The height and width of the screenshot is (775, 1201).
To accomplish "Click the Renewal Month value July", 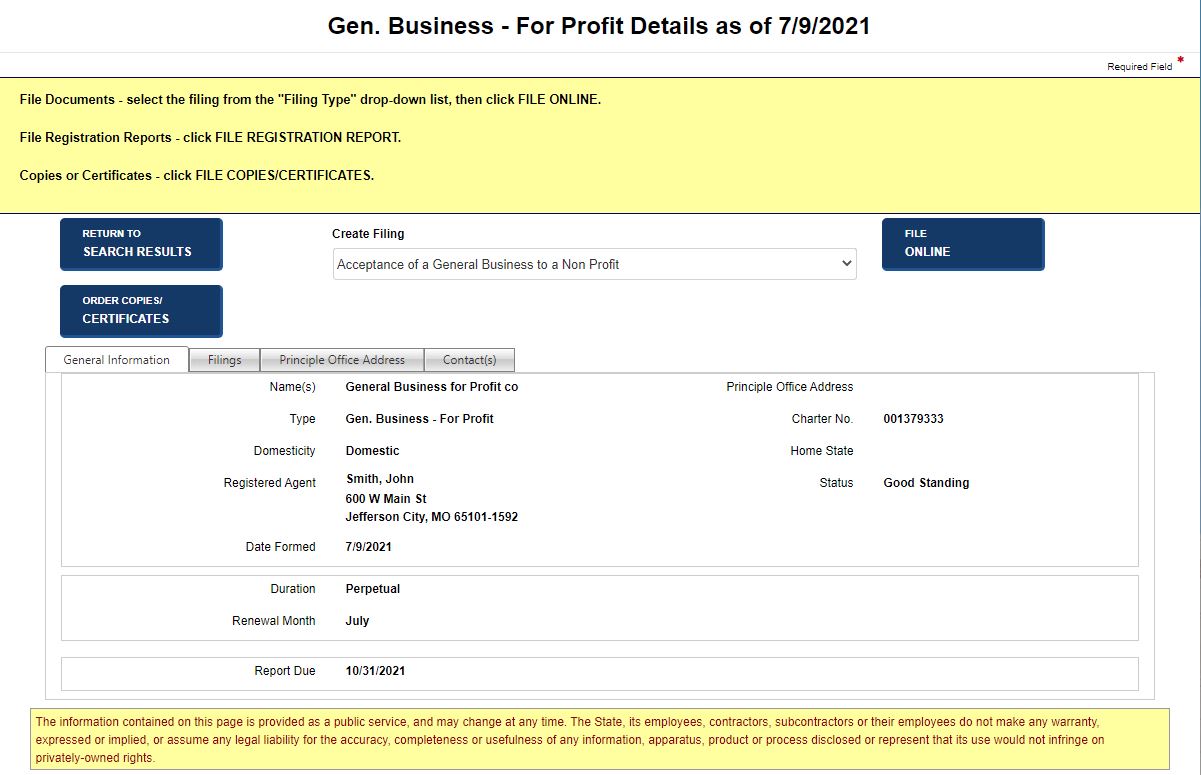I will click(357, 620).
